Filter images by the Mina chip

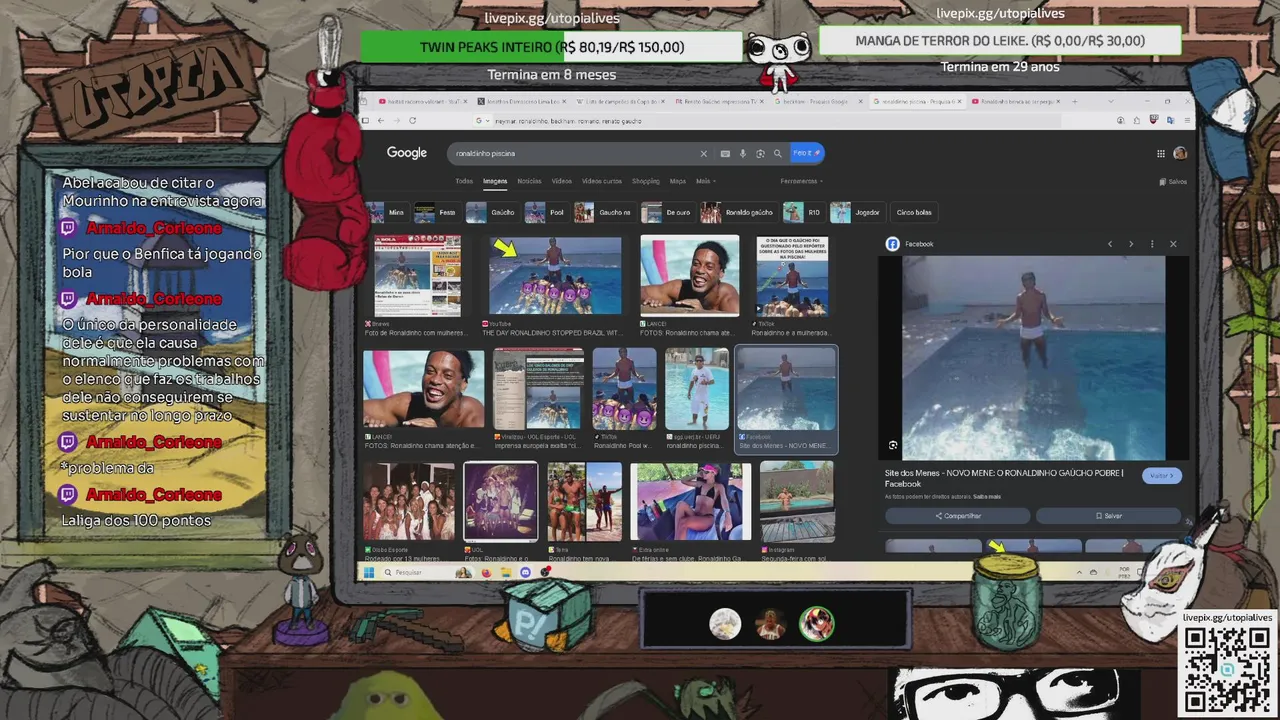tap(387, 212)
